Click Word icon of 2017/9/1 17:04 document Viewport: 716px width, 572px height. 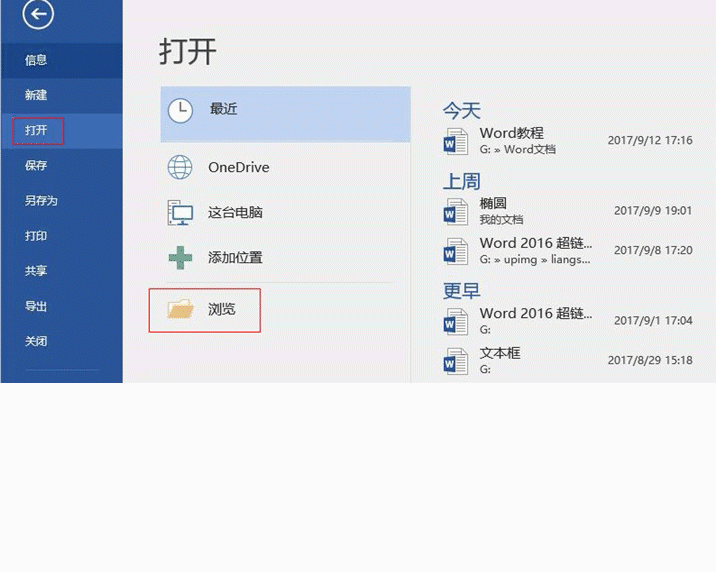click(456, 322)
